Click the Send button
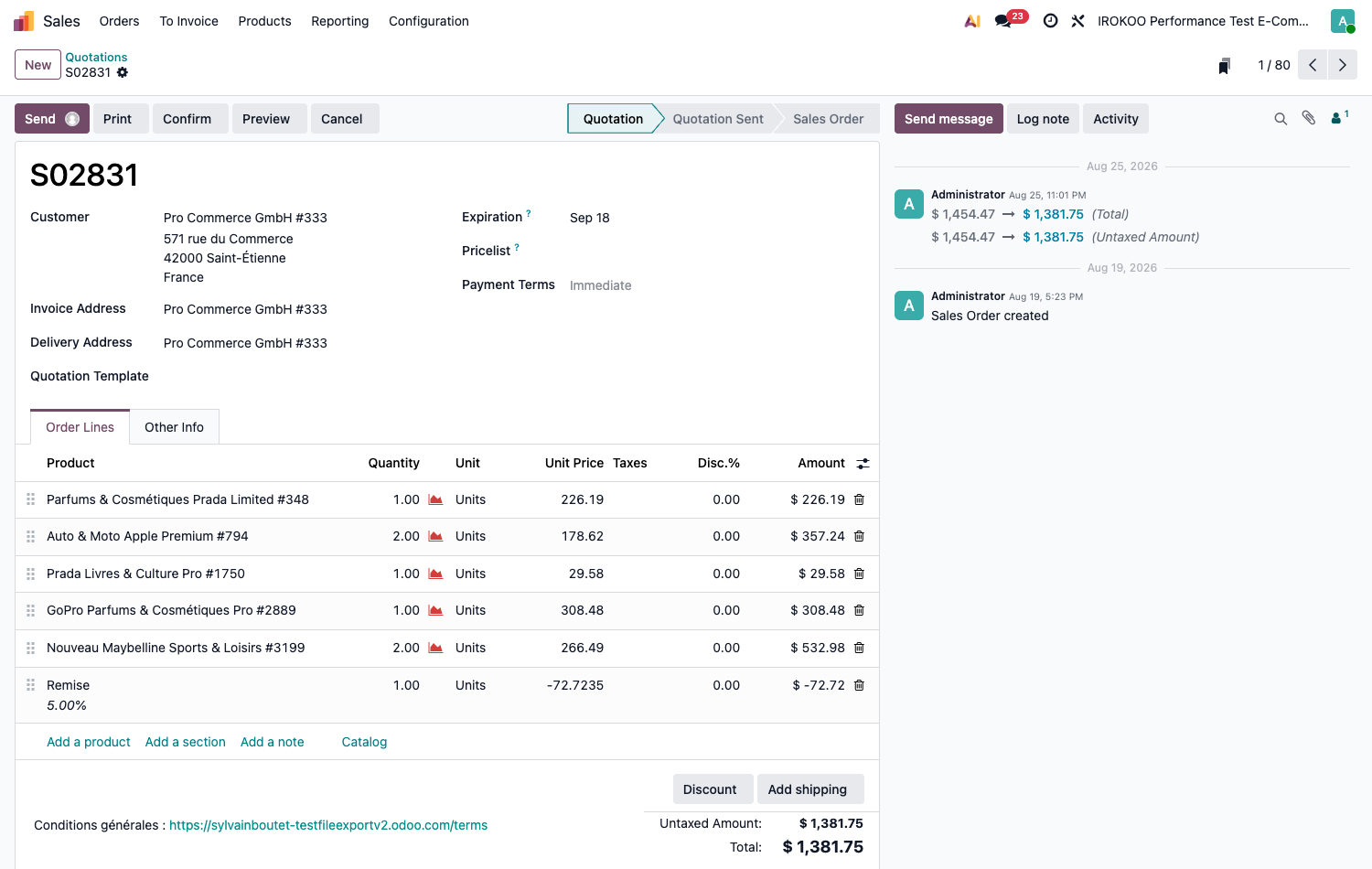Image resolution: width=1372 pixels, height=869 pixels. 52,119
